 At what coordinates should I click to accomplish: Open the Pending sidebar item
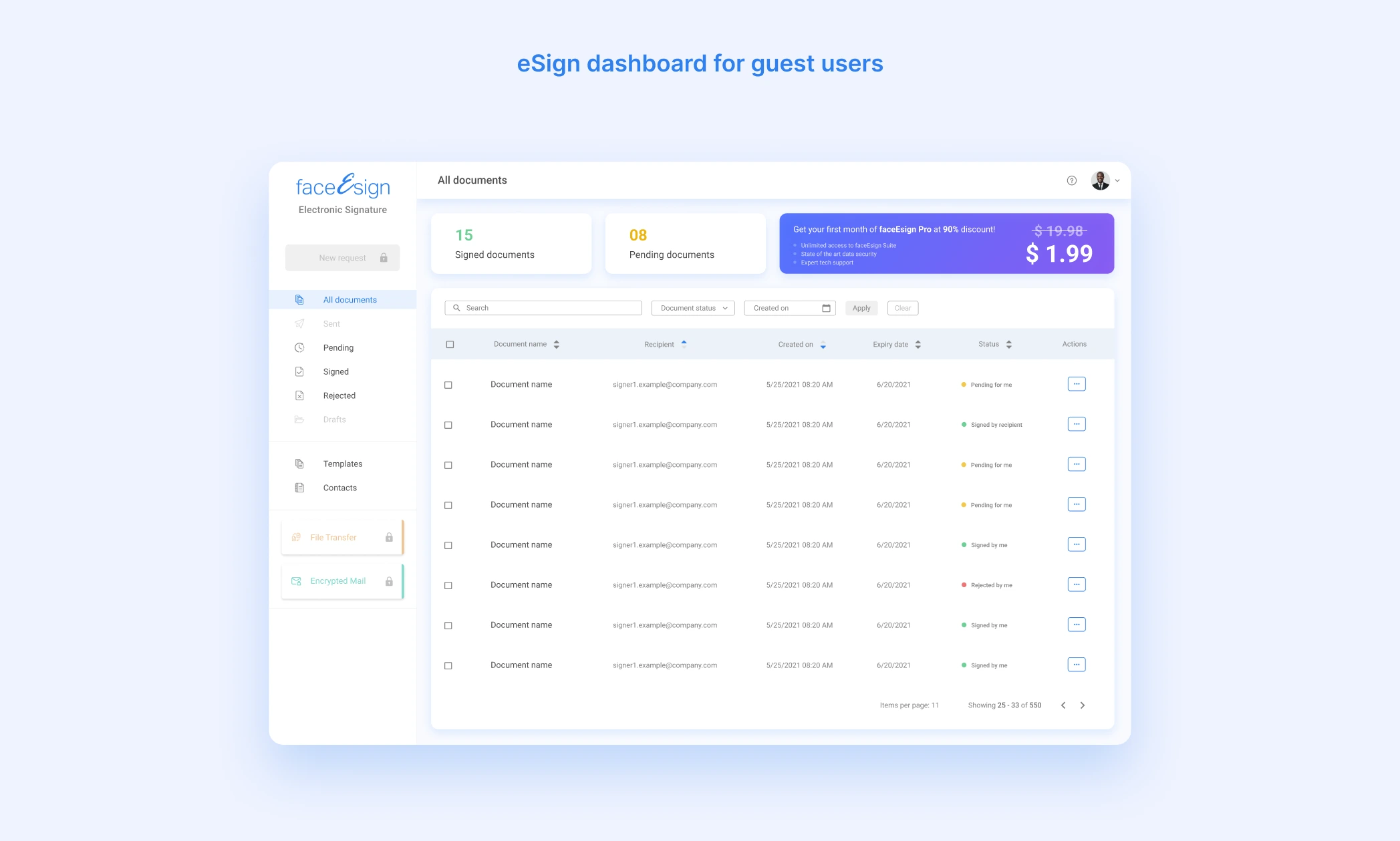[343, 348]
